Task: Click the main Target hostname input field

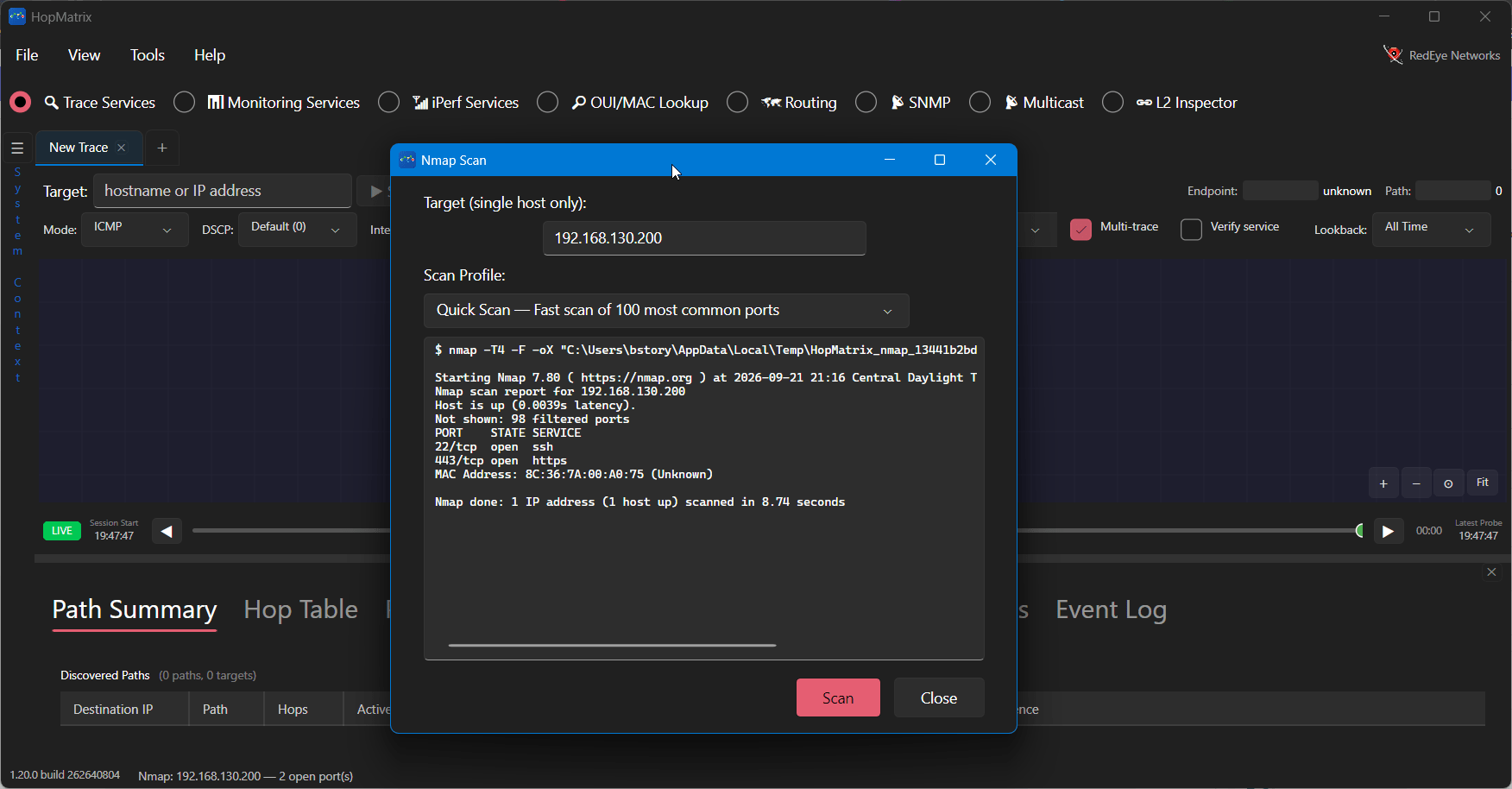Action: (223, 191)
